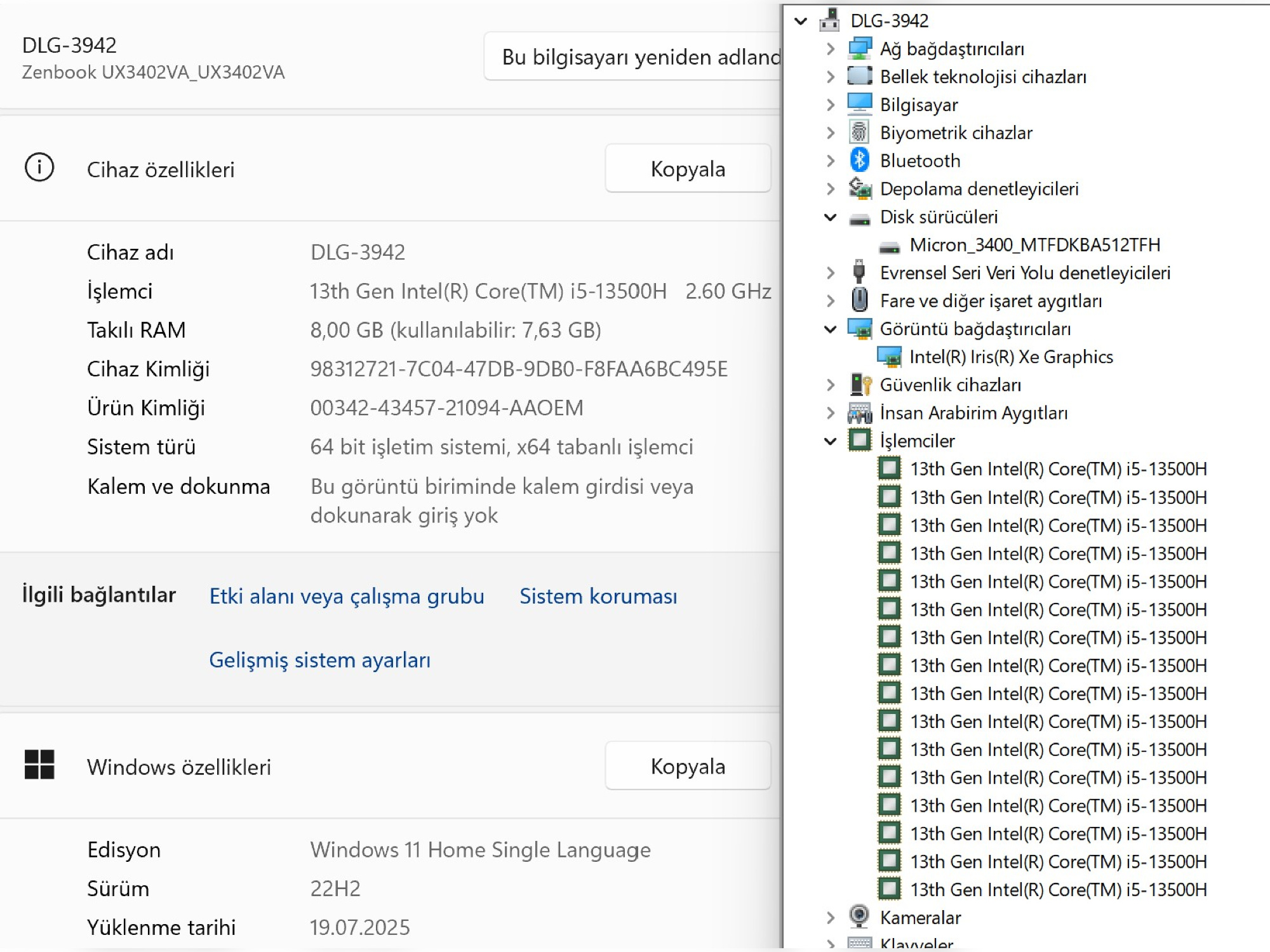The image size is (1270, 952).
Task: Click Zenbook UX3402VA_UX3402VA model text
Action: (x=153, y=72)
